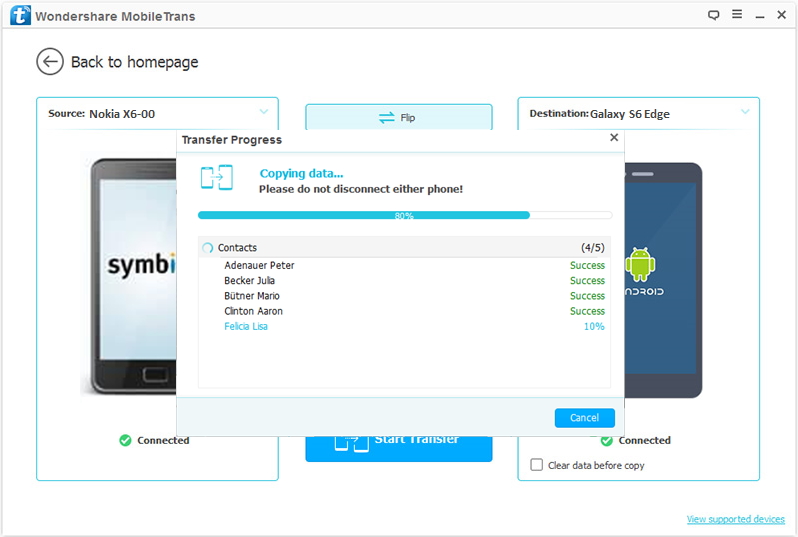Open the hamburger menu in title bar
Viewport: 798px width, 537px height.
click(x=737, y=14)
